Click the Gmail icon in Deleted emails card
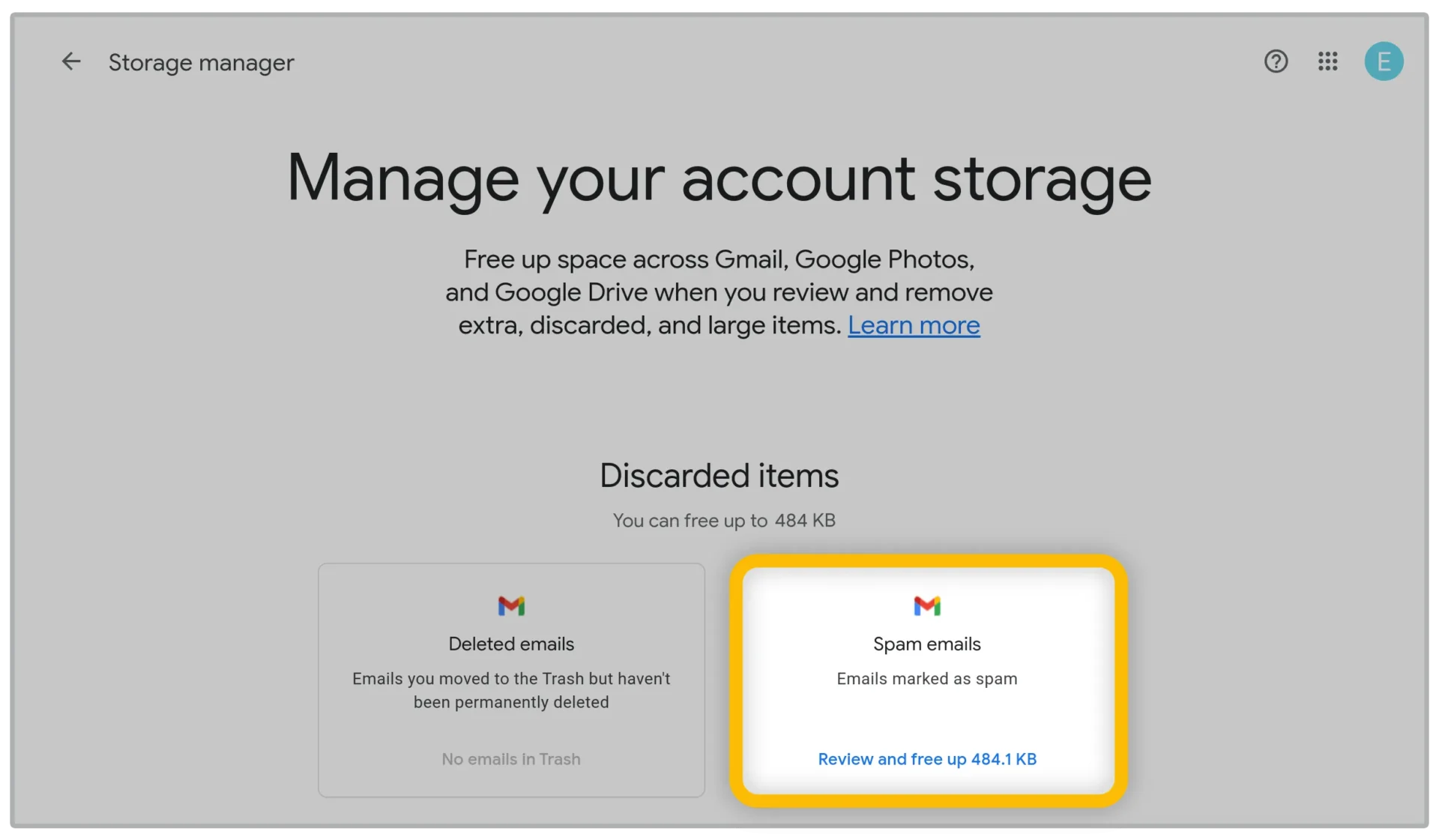 point(511,605)
